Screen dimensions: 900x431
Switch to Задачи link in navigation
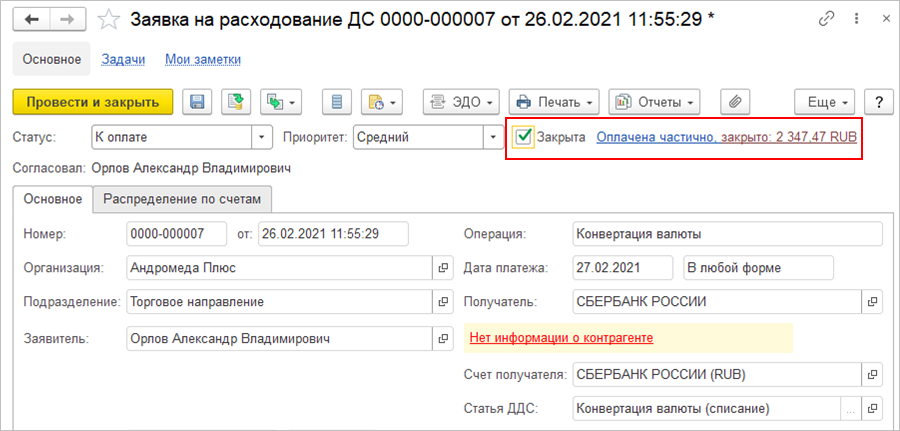click(x=123, y=59)
